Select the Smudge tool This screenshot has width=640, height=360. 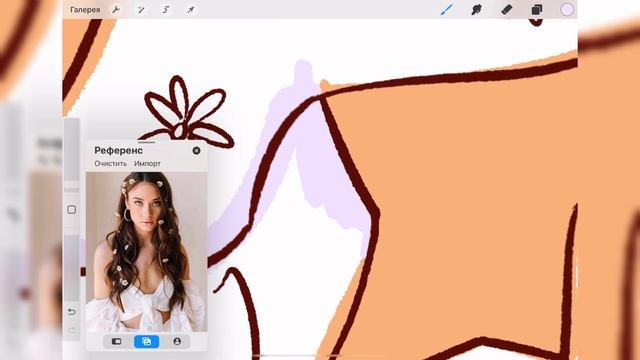tap(476, 9)
